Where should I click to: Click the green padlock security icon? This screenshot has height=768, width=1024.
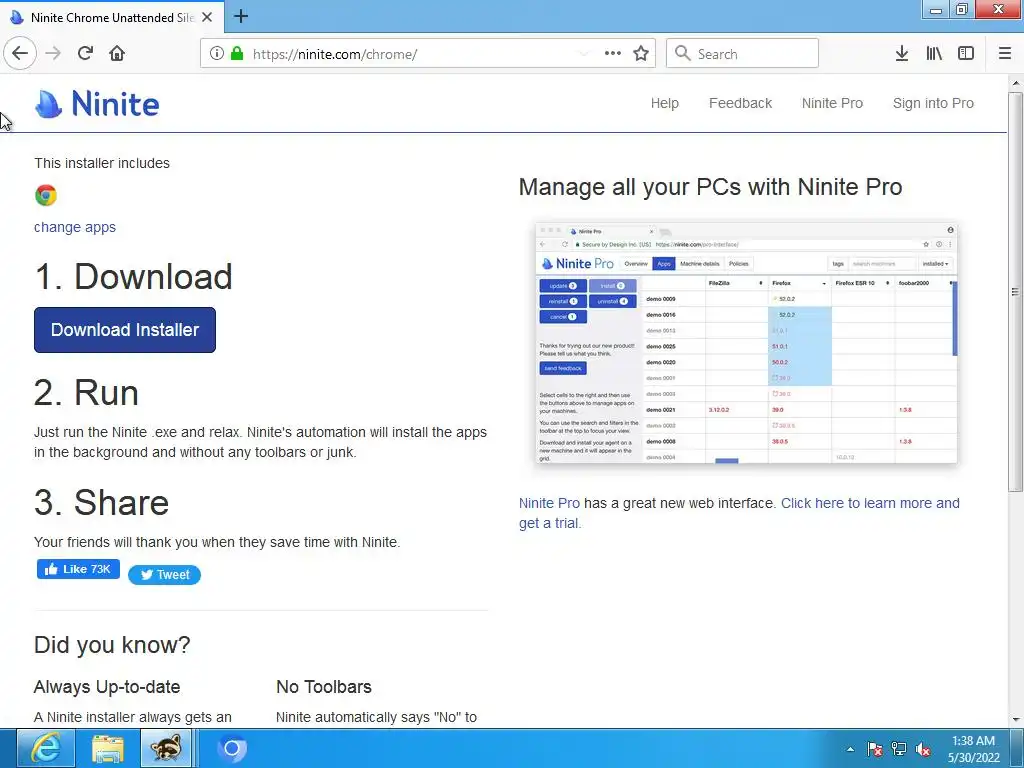coord(236,54)
